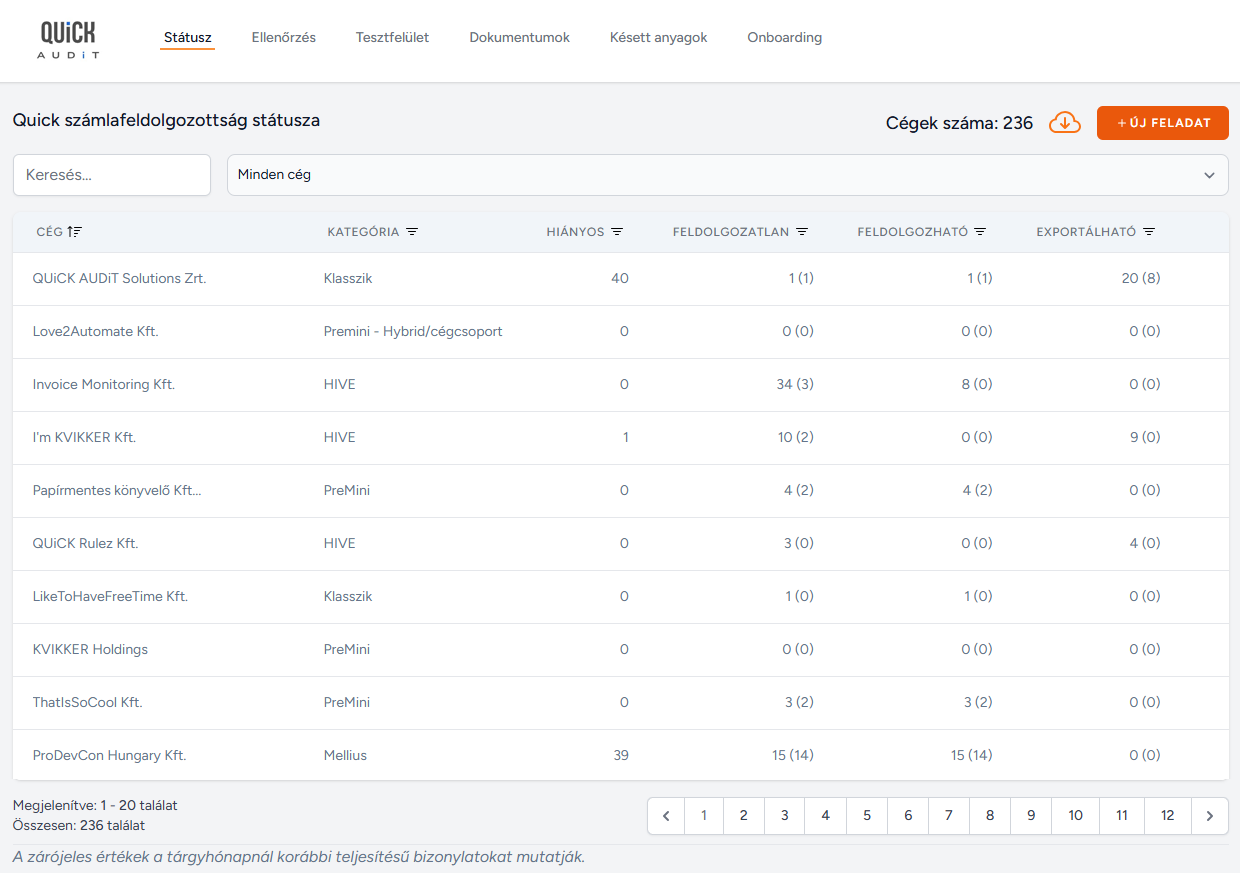This screenshot has width=1240, height=873.
Task: Go to previous page arrow
Action: tap(666, 816)
